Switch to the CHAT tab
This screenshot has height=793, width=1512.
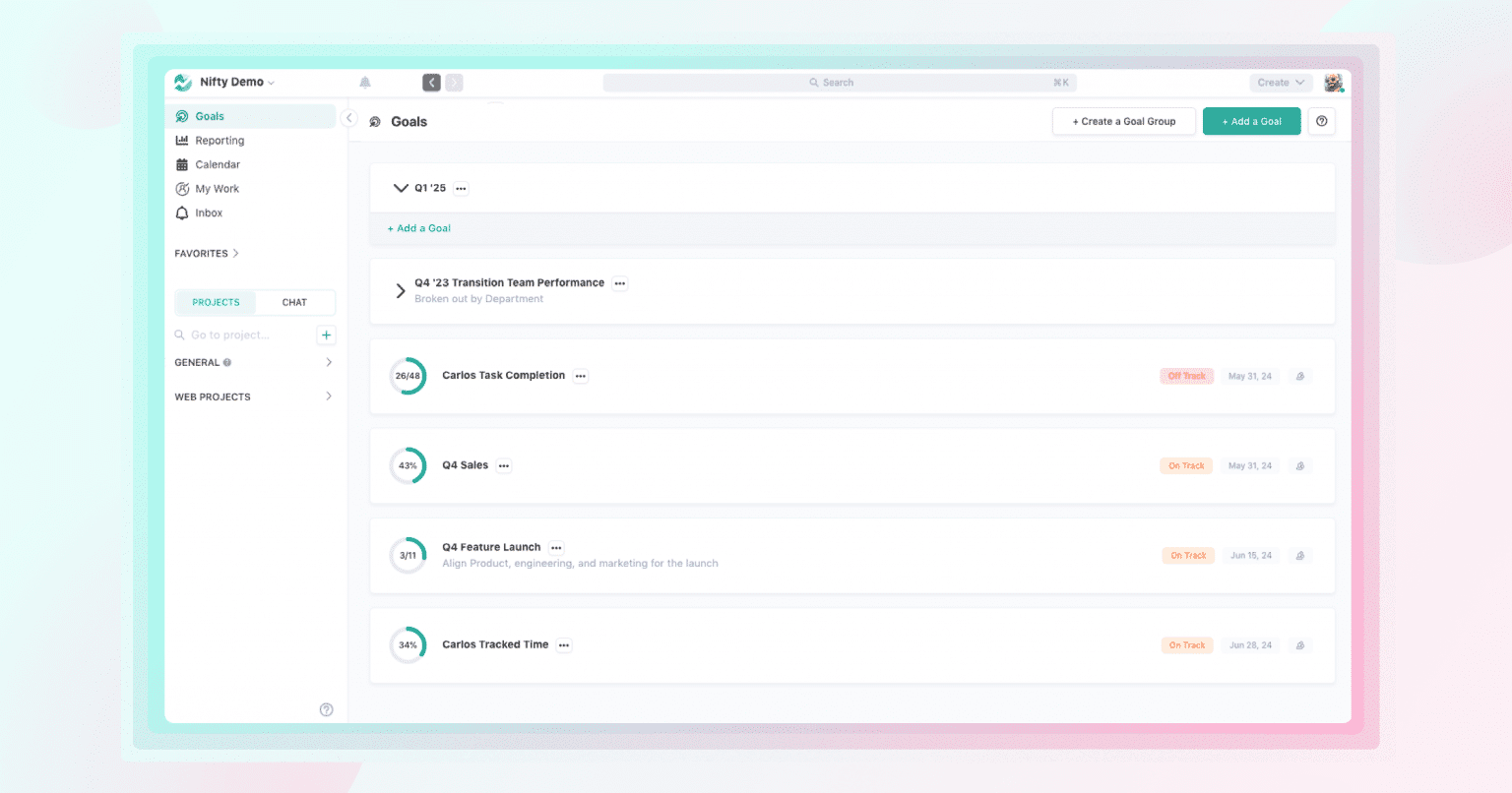tap(295, 302)
